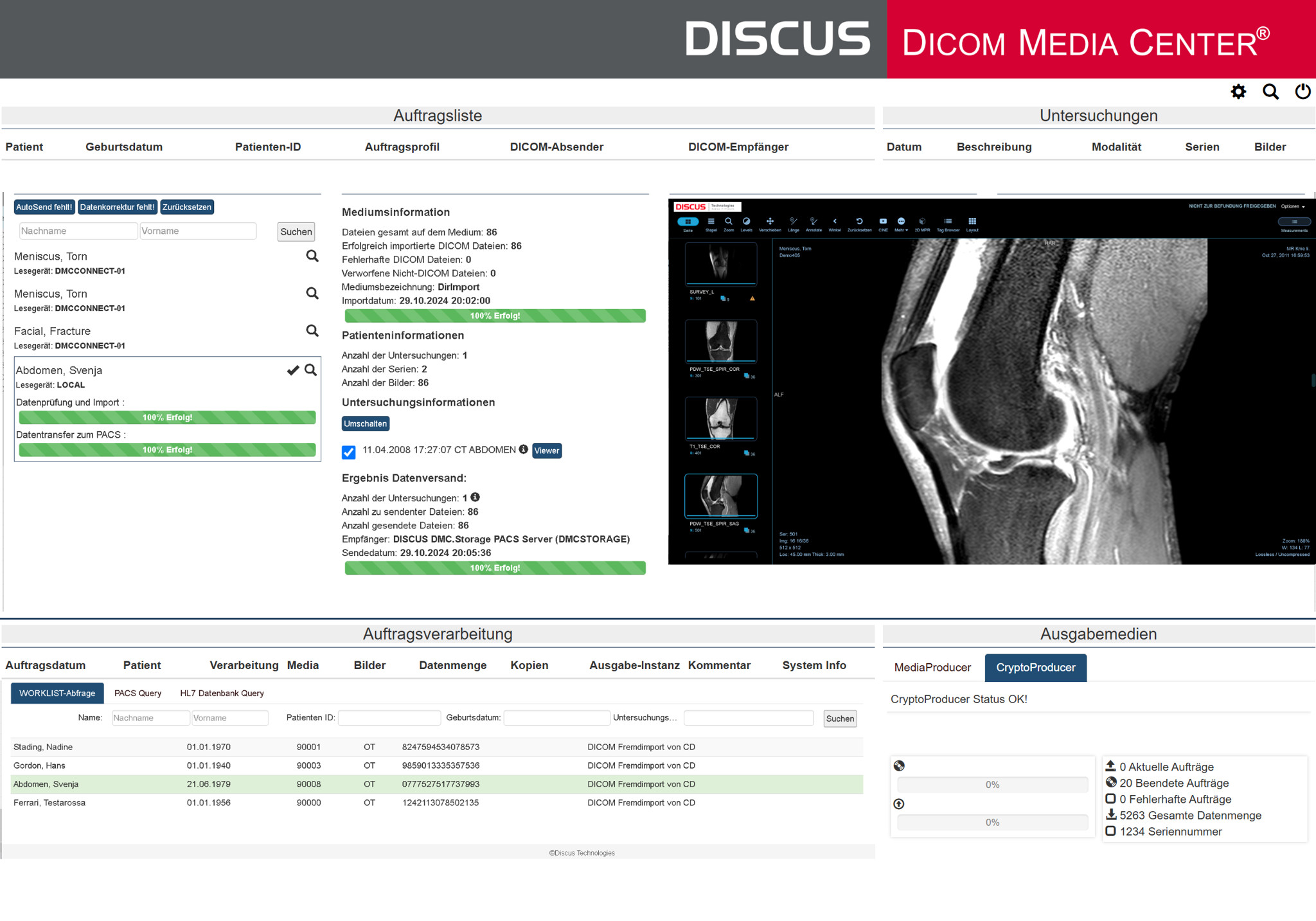Image resolution: width=1316 pixels, height=921 pixels.
Task: Switch to the MediaProducer tab
Action: click(932, 667)
